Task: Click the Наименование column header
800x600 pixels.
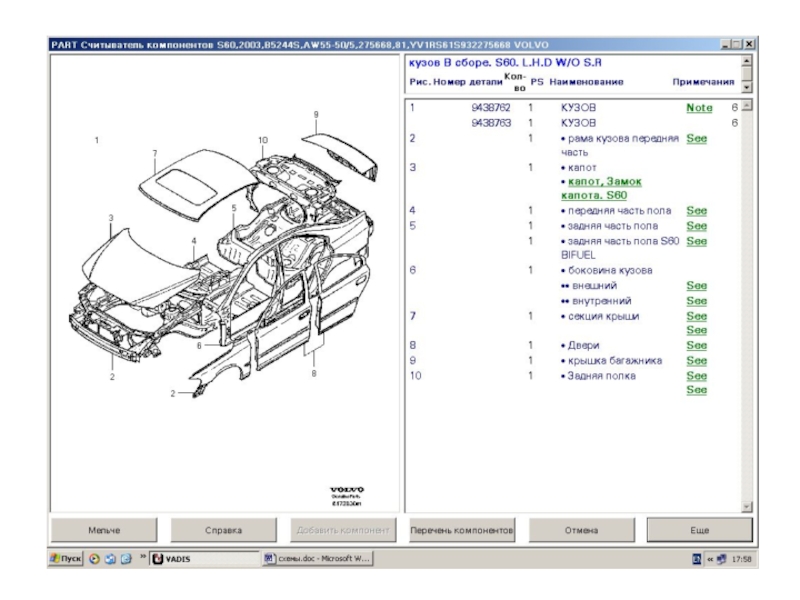Action: pos(586,82)
